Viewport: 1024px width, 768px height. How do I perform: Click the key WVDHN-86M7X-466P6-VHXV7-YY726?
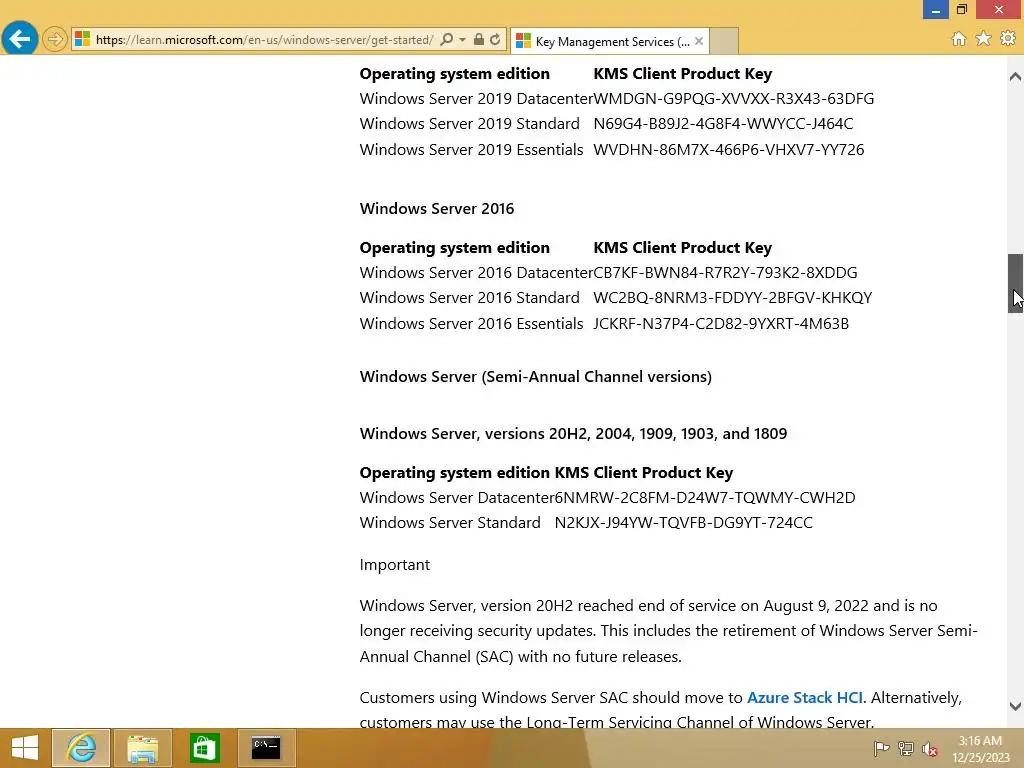[728, 150]
